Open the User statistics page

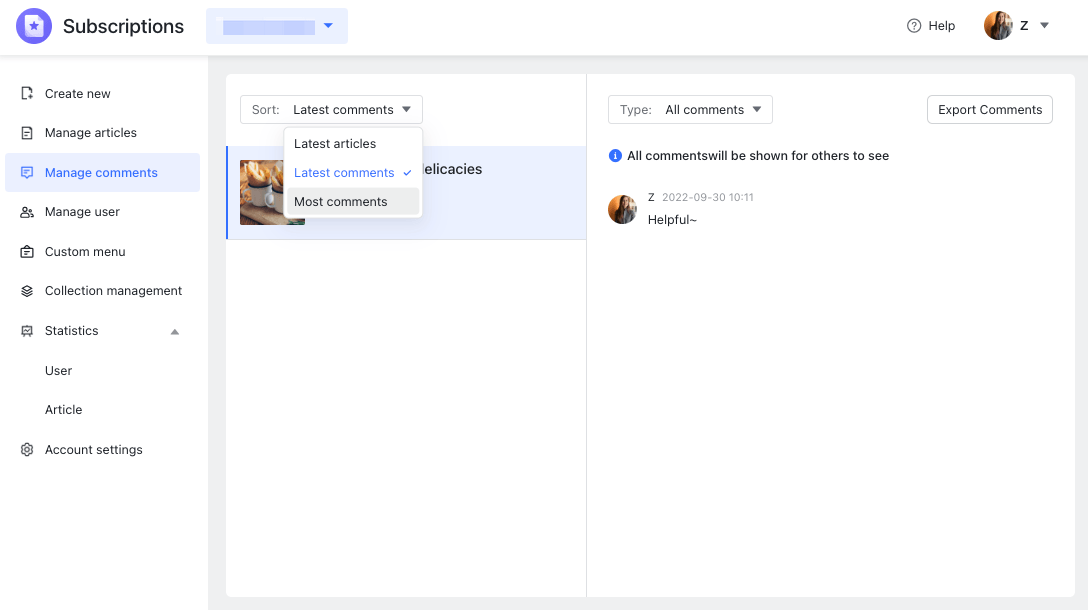click(58, 370)
